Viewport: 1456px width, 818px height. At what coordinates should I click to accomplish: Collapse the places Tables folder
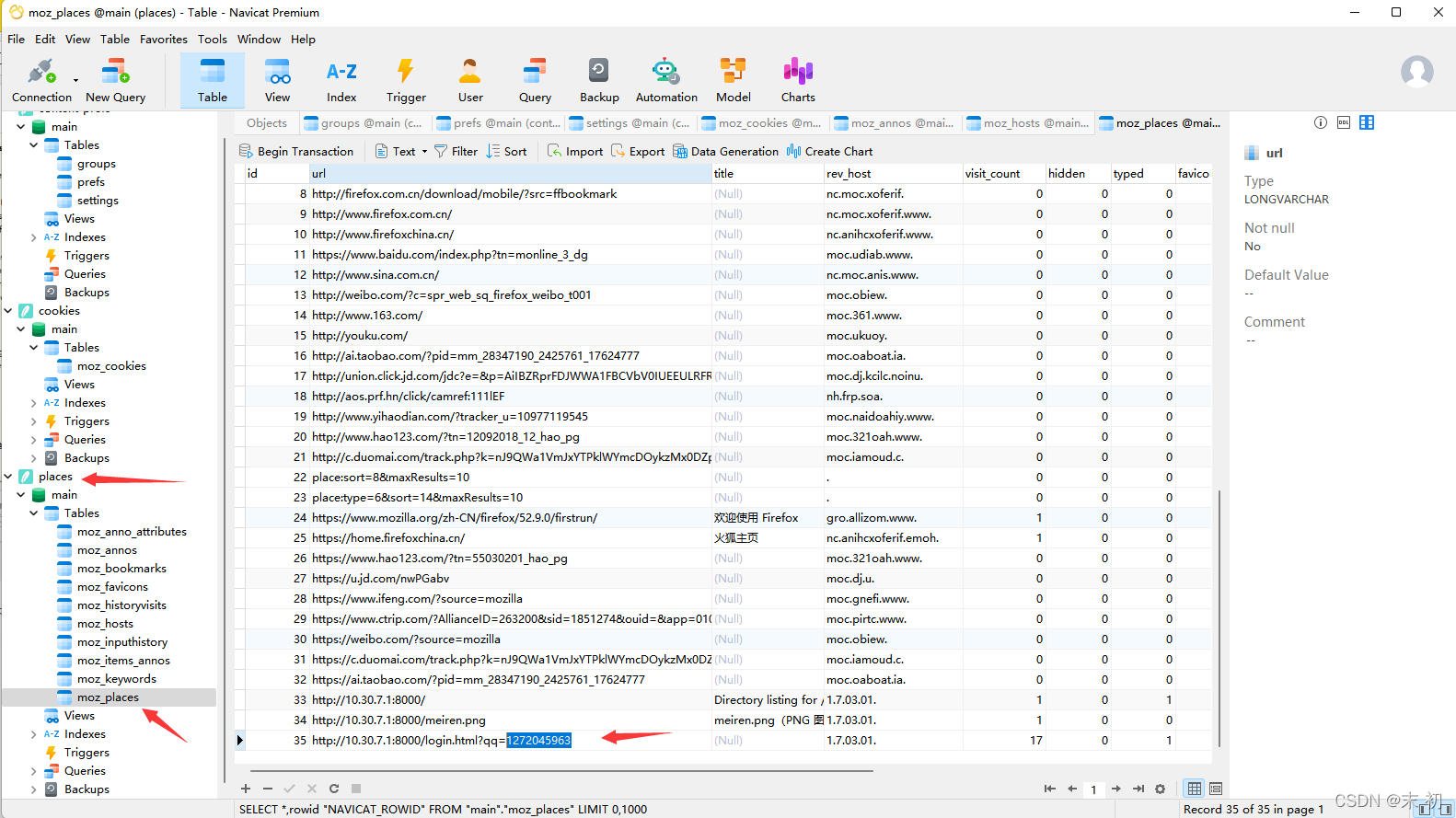[34, 513]
